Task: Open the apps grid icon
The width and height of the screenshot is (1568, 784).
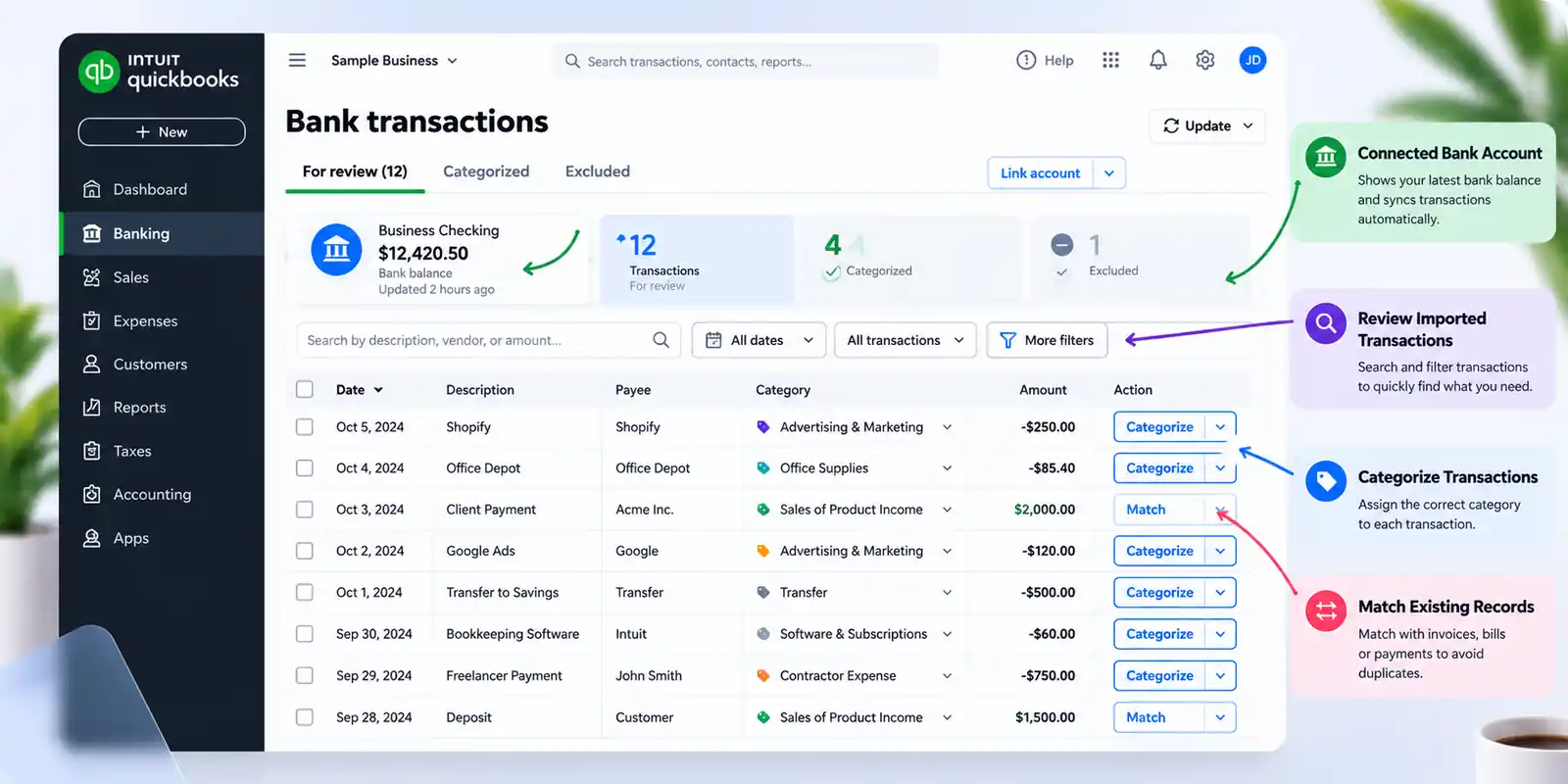Action: pyautogui.click(x=1110, y=61)
